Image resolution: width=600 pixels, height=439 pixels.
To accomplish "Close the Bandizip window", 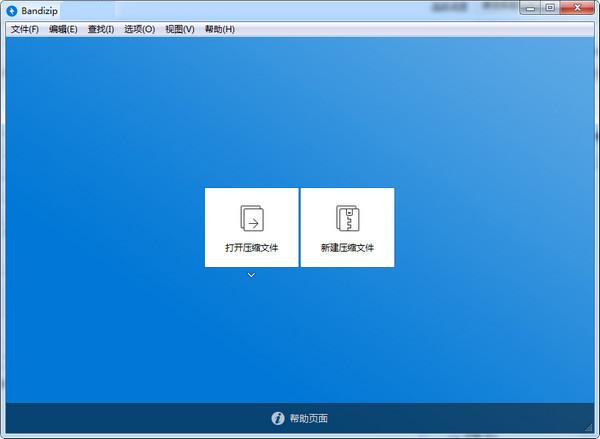I will pyautogui.click(x=577, y=8).
